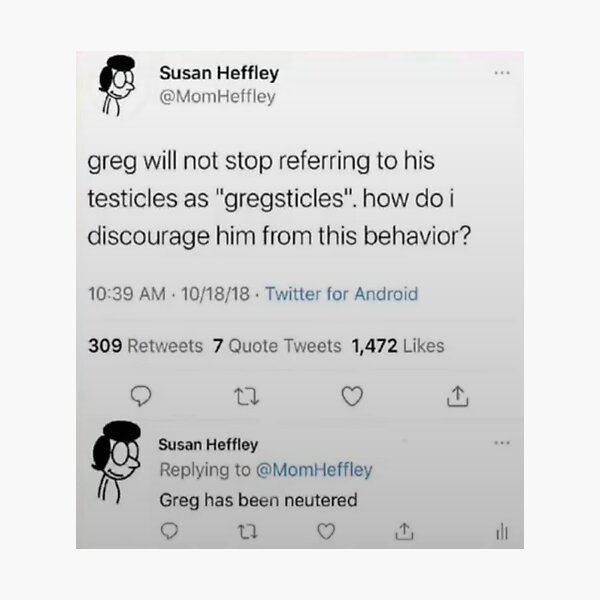View the 1,472 Likes list
Screen dimensions: 600x600
click(398, 346)
